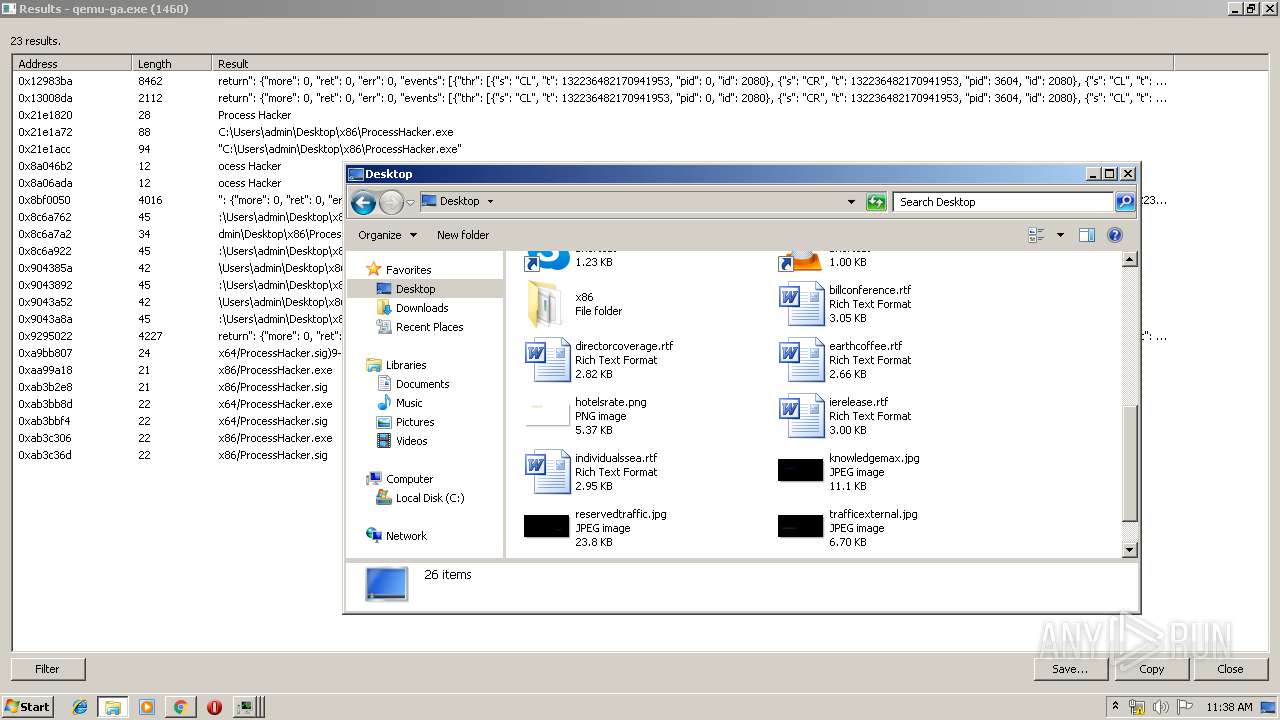Click the search magnifier icon
Screen dimensions: 1280x720
click(1125, 202)
